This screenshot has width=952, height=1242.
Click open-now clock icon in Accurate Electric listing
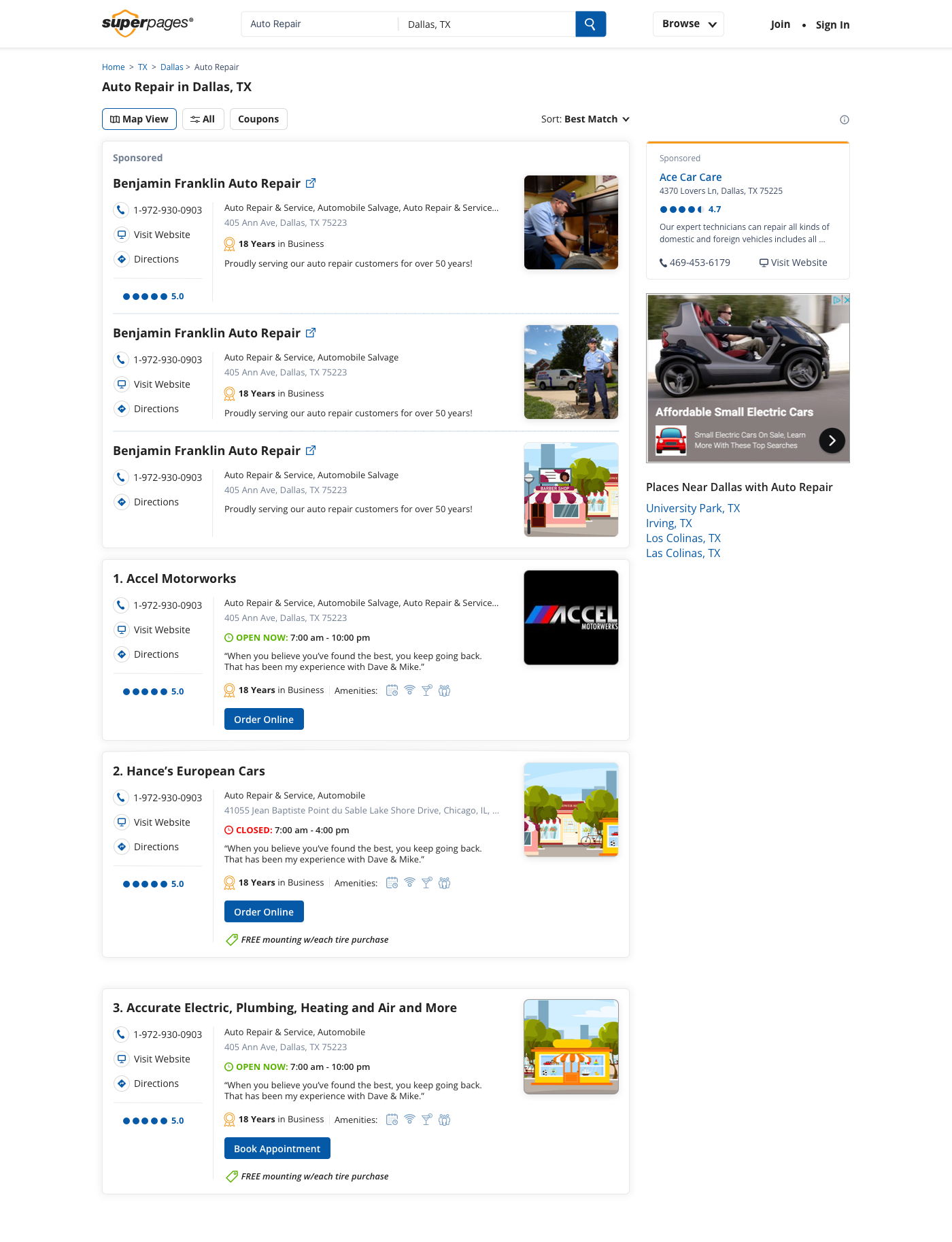click(x=229, y=1067)
